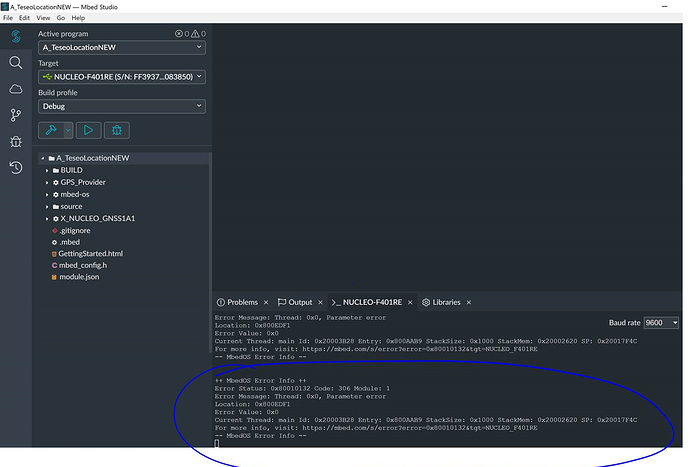Click the Problems tab info icon

point(221,302)
